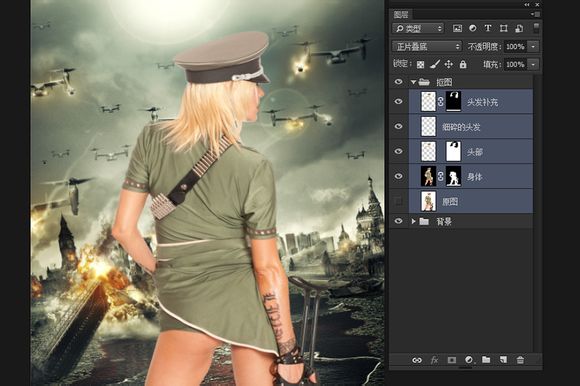Image resolution: width=580 pixels, height=386 pixels.
Task: Expand the 背景 layer group
Action: pyautogui.click(x=414, y=221)
